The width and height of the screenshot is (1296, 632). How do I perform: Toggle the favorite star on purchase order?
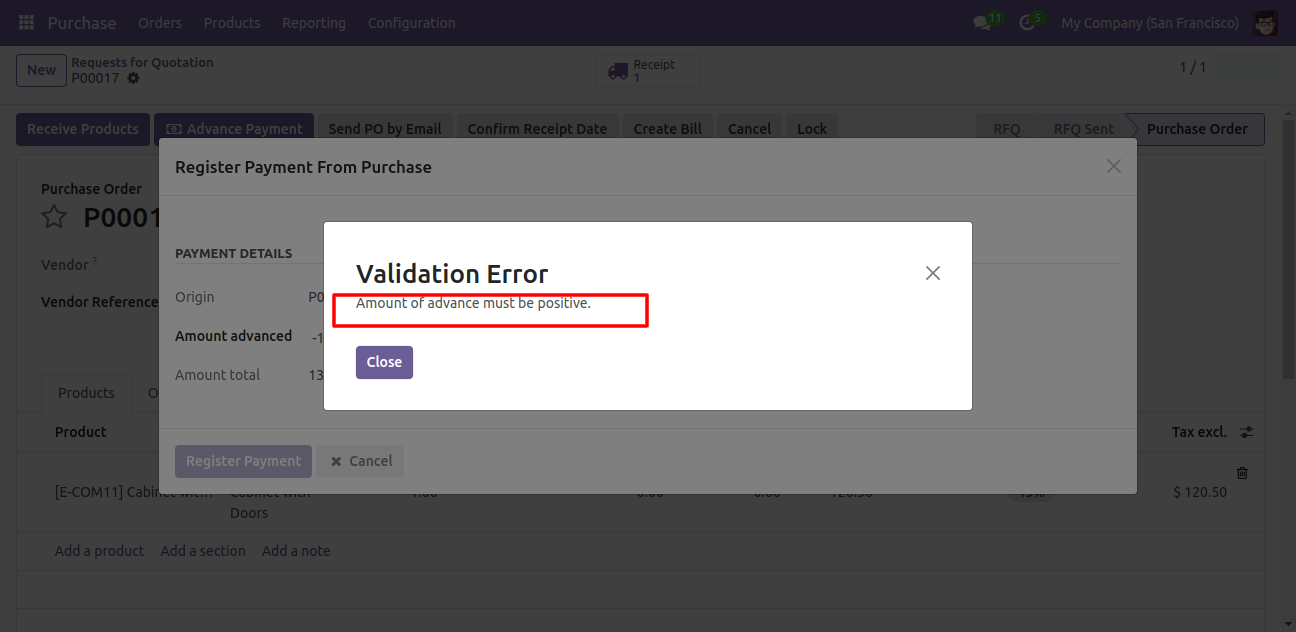click(x=54, y=217)
